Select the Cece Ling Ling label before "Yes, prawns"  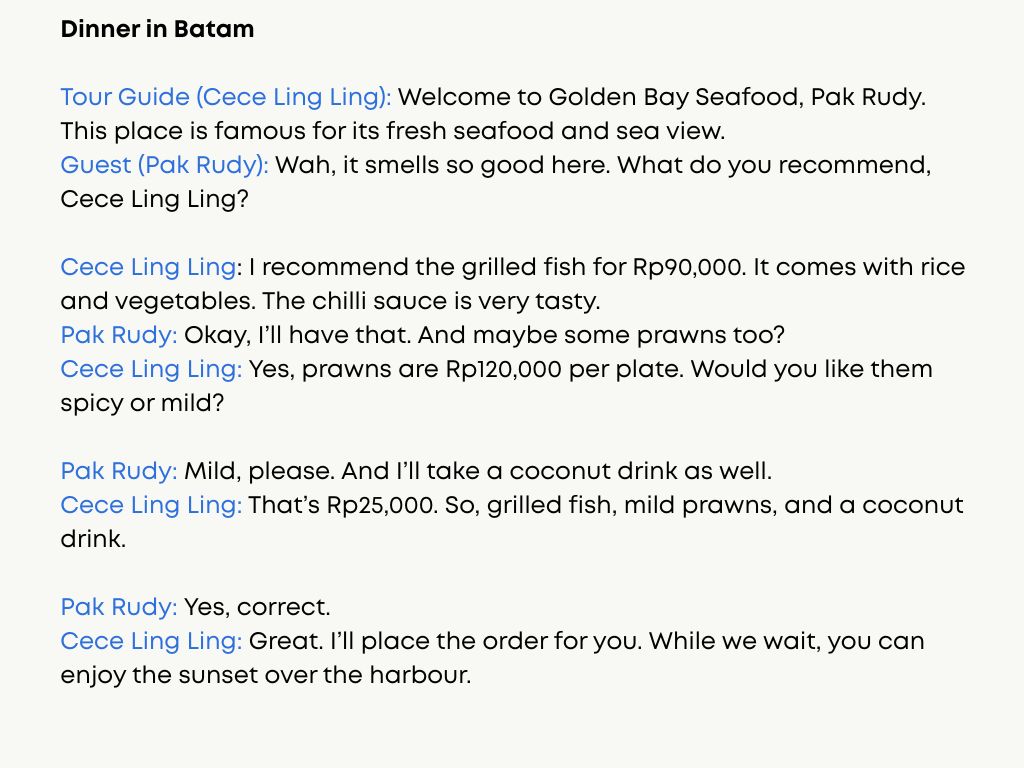pyautogui.click(x=150, y=369)
